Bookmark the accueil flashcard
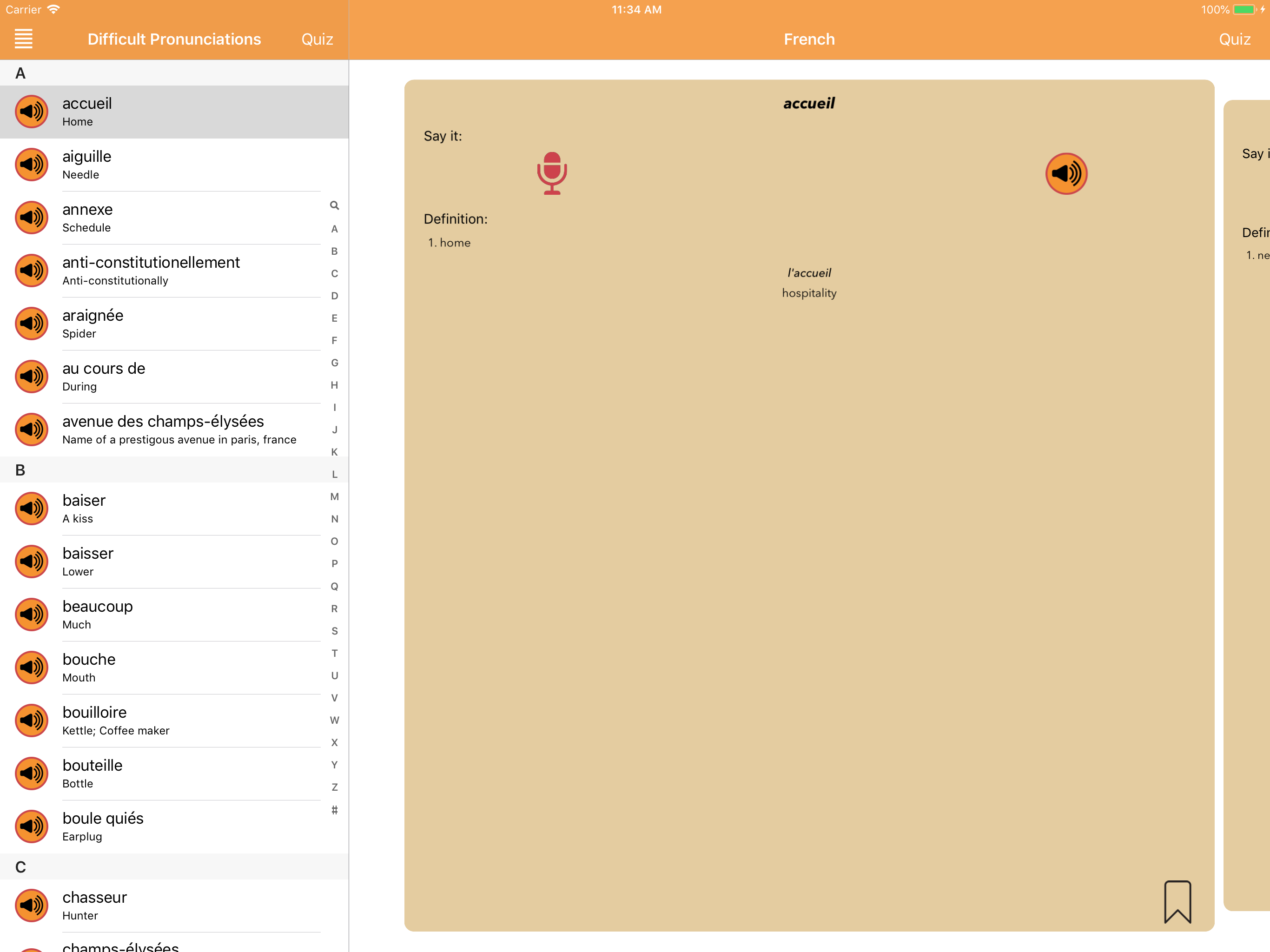 click(x=1177, y=901)
